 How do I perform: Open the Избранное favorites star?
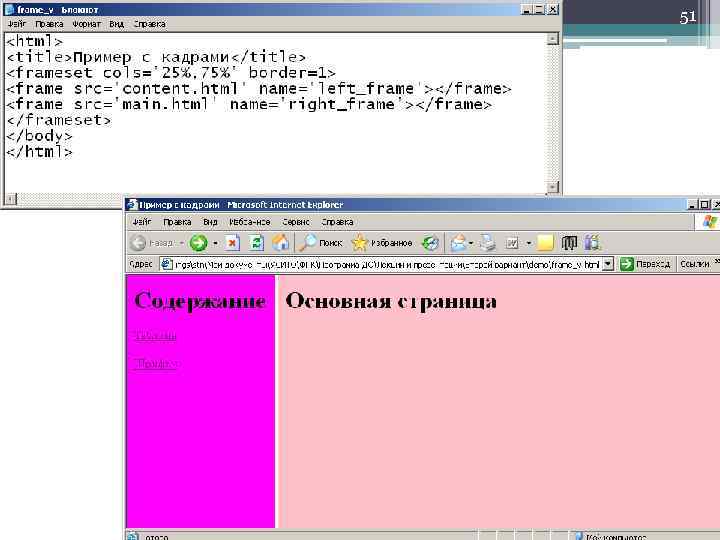382,242
